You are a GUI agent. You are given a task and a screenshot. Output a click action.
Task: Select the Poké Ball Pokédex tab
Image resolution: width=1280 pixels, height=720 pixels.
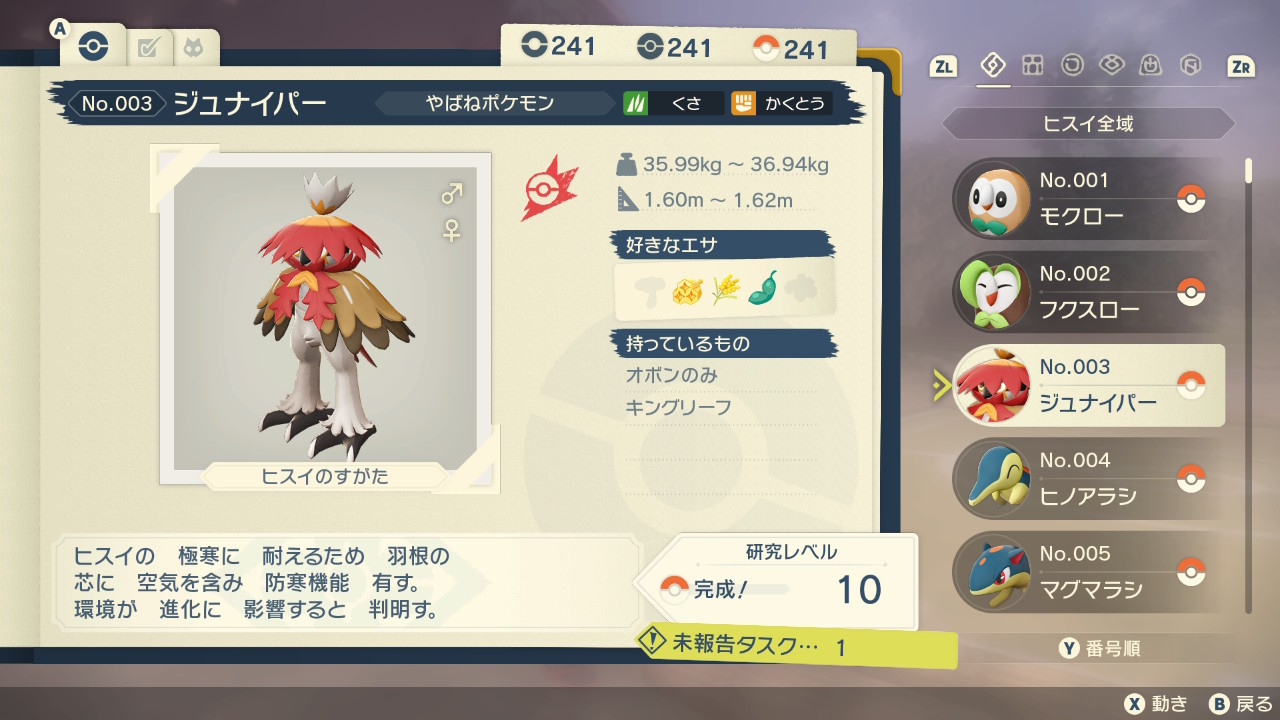[x=93, y=45]
